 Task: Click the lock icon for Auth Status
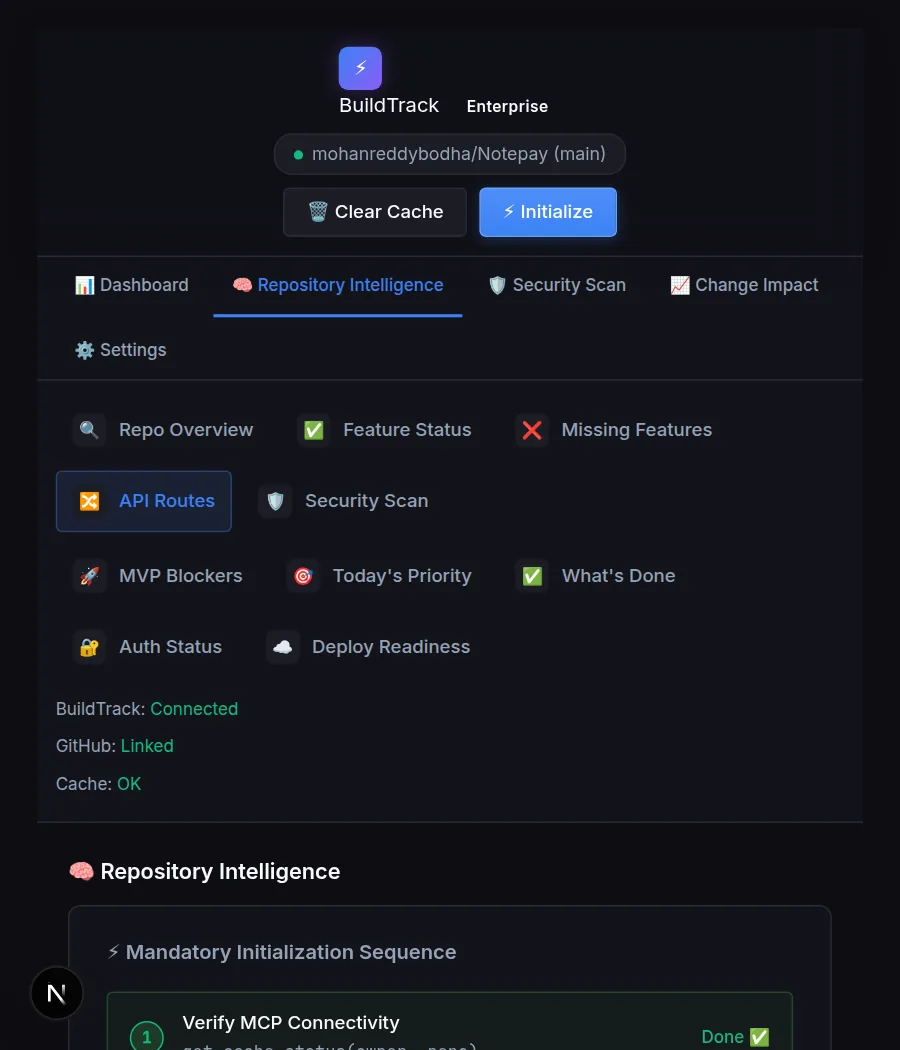point(89,647)
